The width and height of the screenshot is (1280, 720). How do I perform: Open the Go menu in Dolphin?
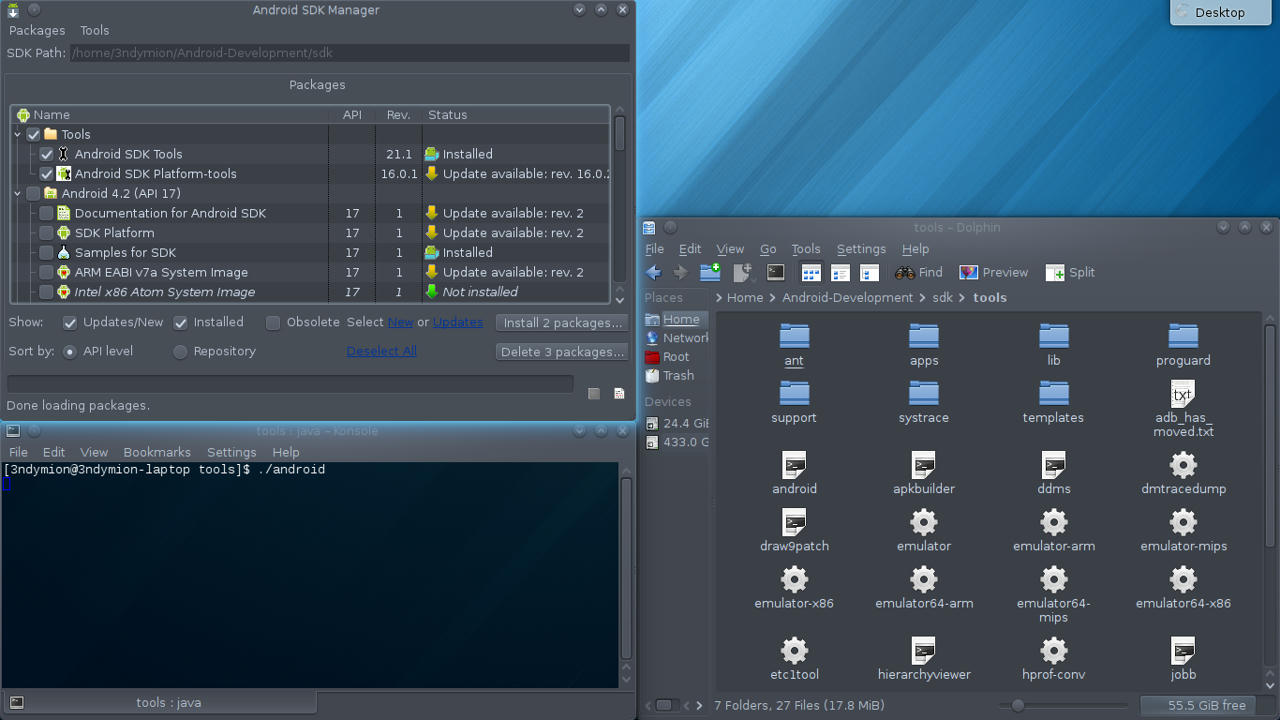(x=768, y=249)
